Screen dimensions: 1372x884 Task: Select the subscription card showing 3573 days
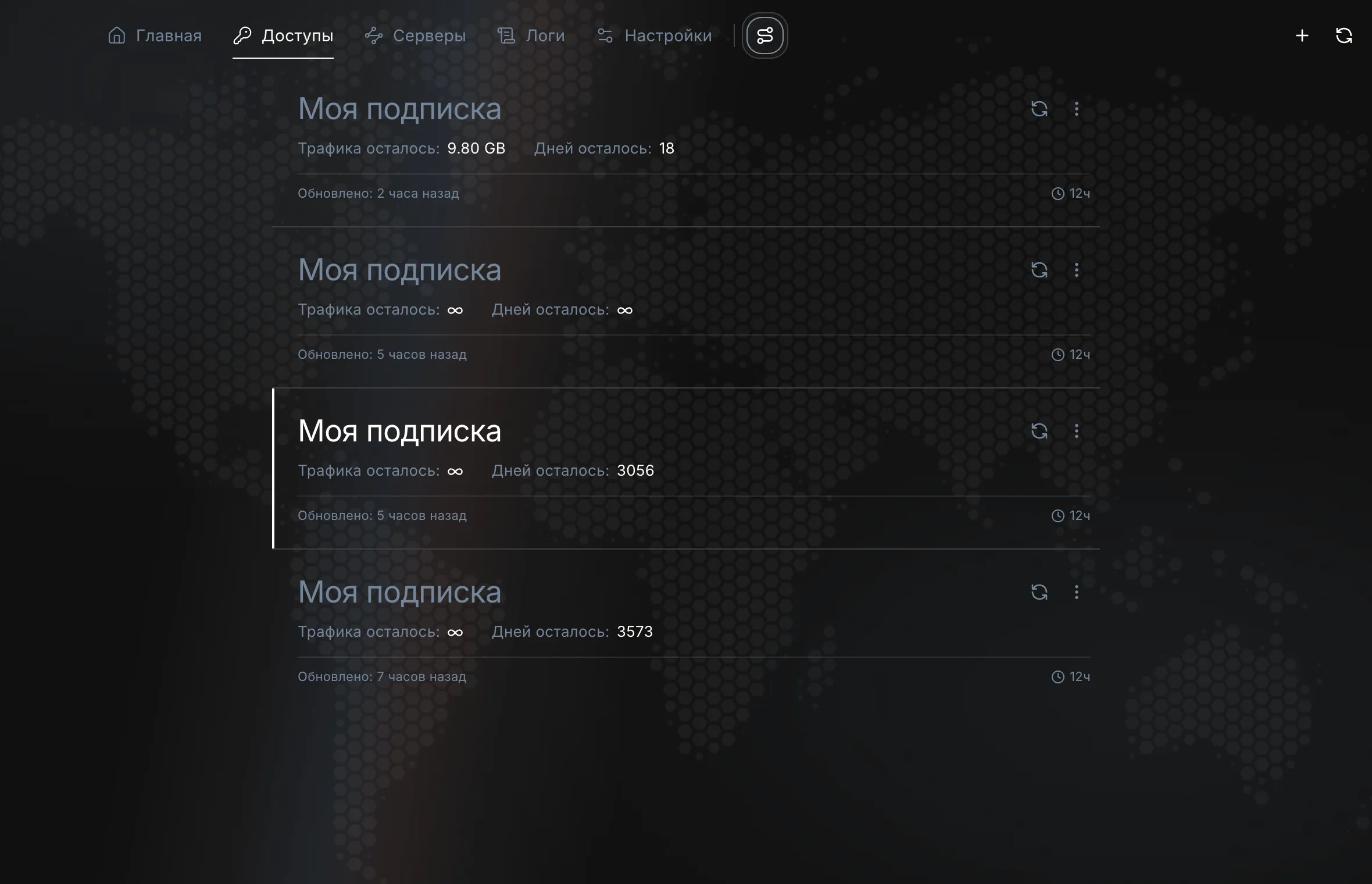[x=686, y=630]
